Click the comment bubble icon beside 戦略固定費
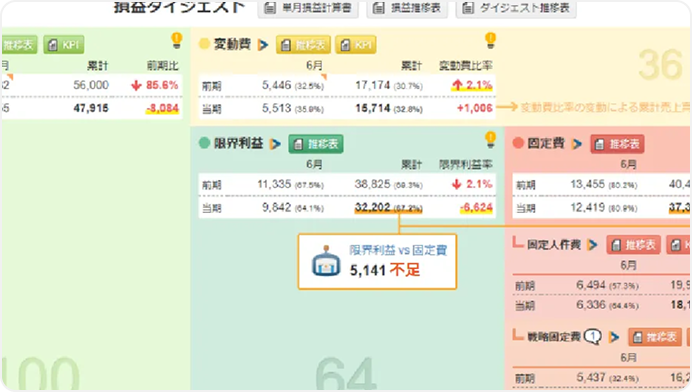The image size is (692, 392). point(593,337)
